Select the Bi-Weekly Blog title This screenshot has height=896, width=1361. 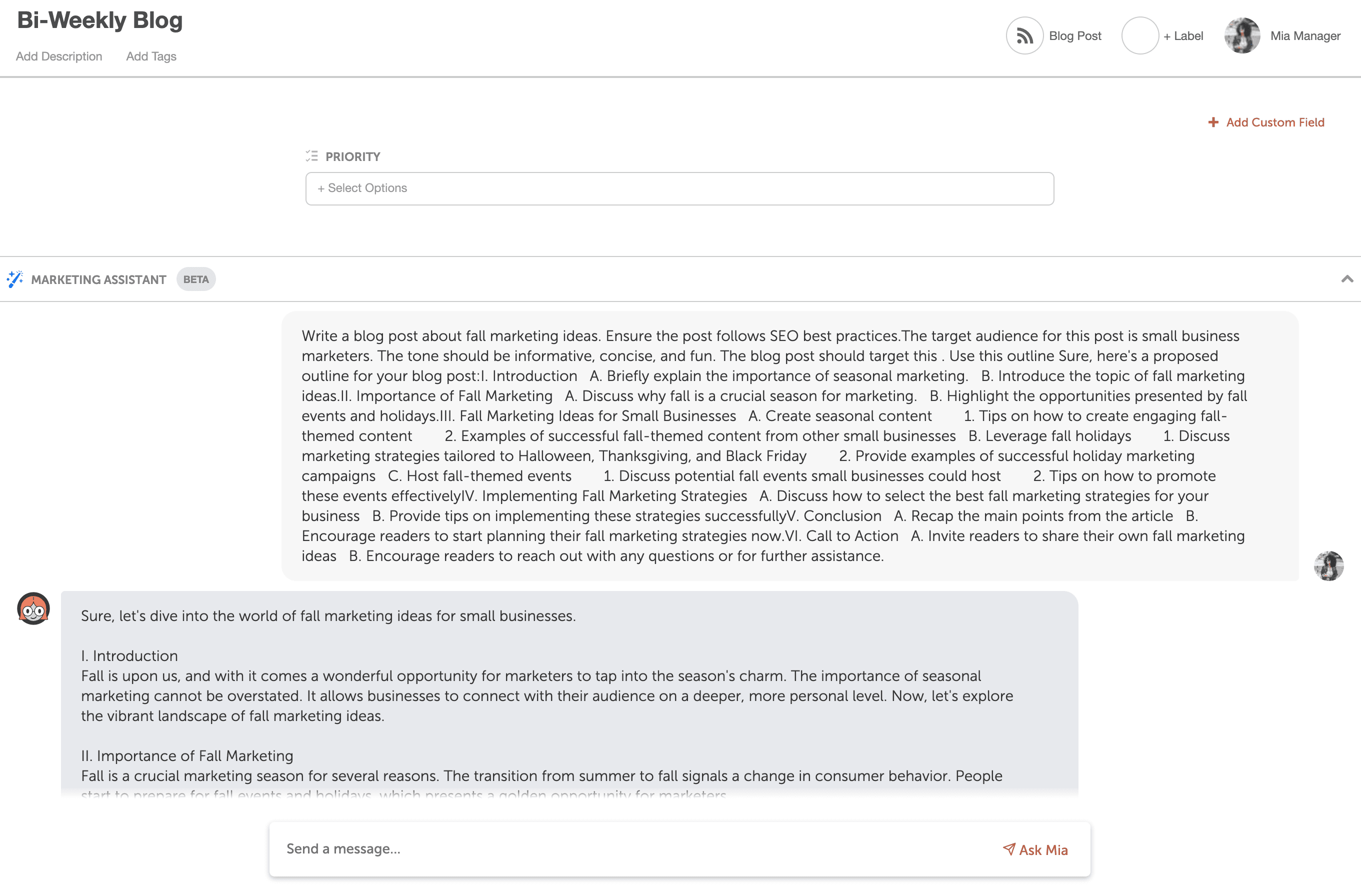99,20
